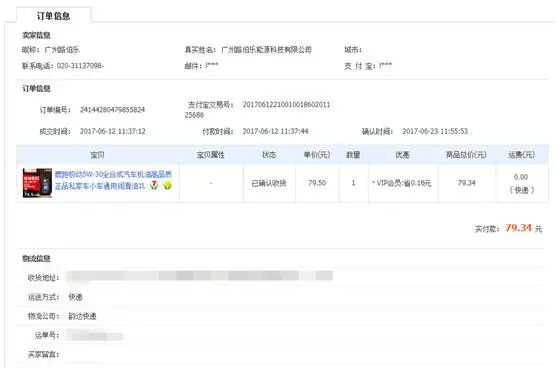
Task: Open the engine oil product thumbnail
Action: (37, 183)
